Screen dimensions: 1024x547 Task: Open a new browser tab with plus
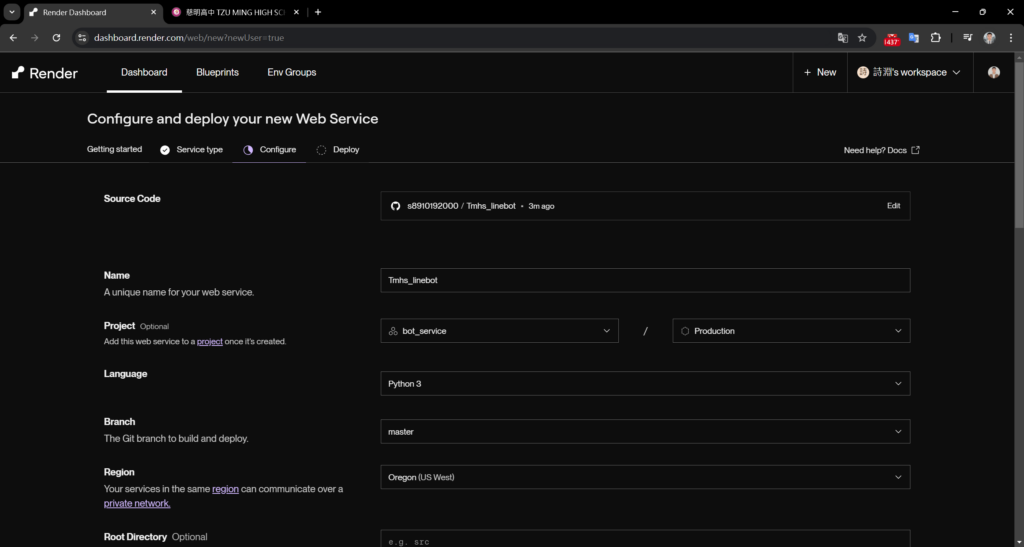(x=318, y=12)
